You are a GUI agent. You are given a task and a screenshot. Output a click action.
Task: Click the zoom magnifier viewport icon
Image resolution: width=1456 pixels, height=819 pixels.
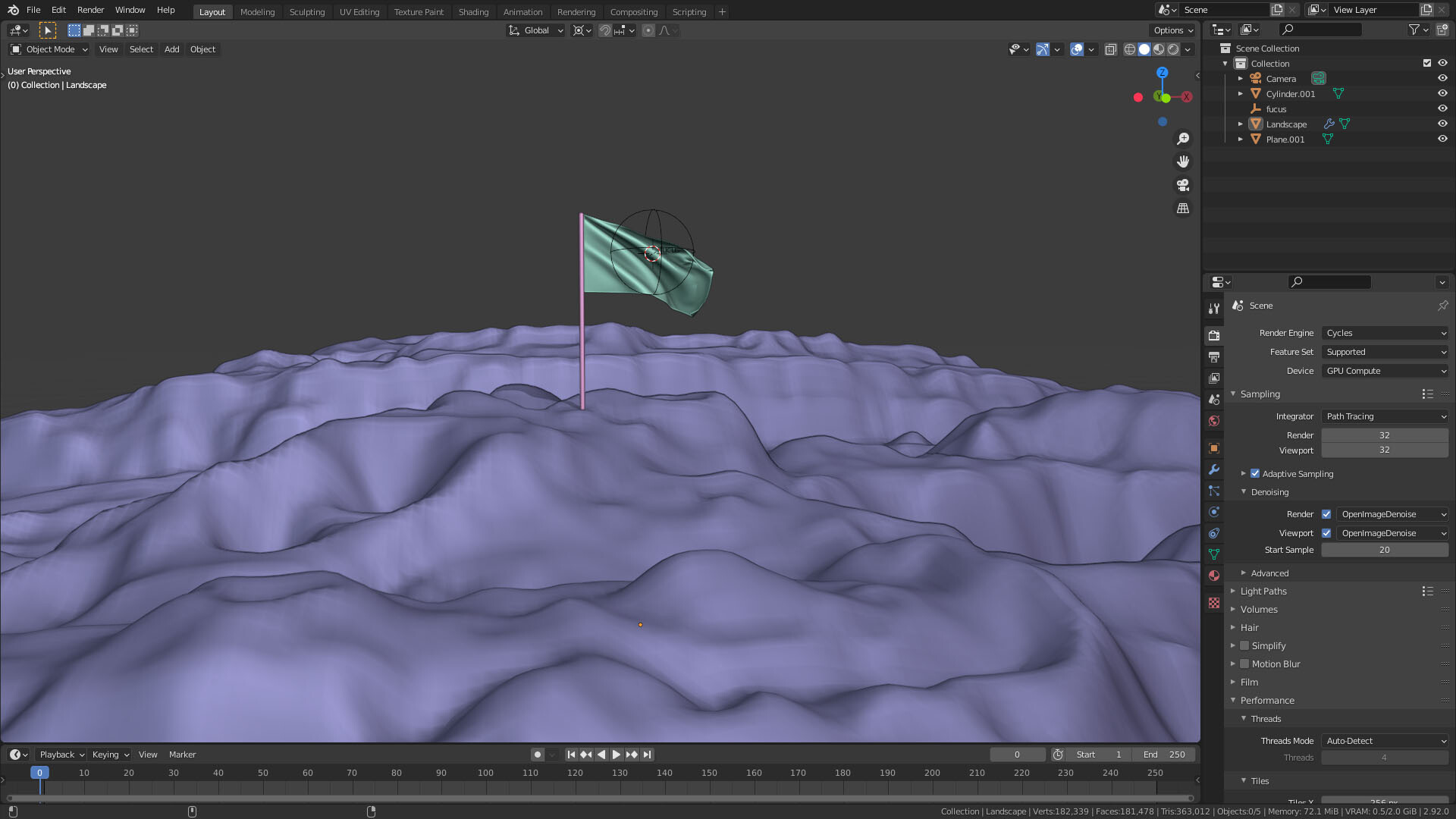[1182, 139]
